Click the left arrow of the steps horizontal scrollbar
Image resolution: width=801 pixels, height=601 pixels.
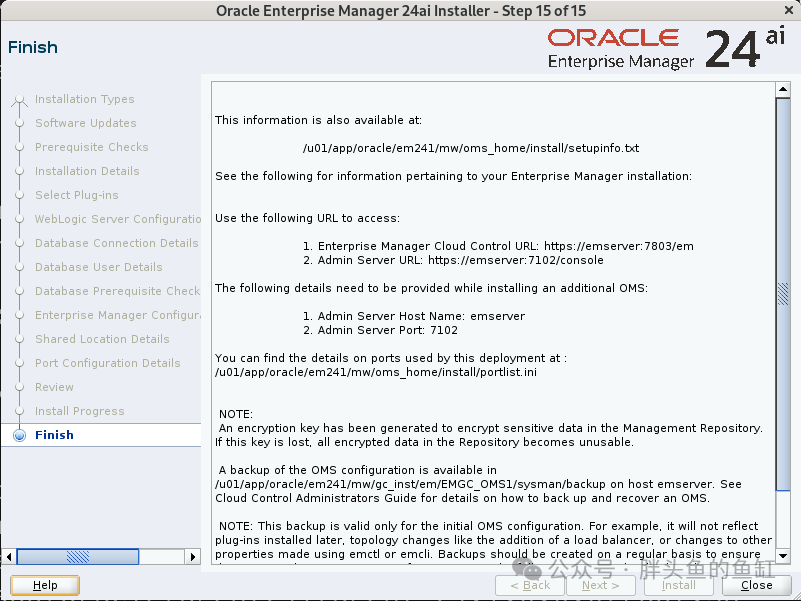coord(9,557)
